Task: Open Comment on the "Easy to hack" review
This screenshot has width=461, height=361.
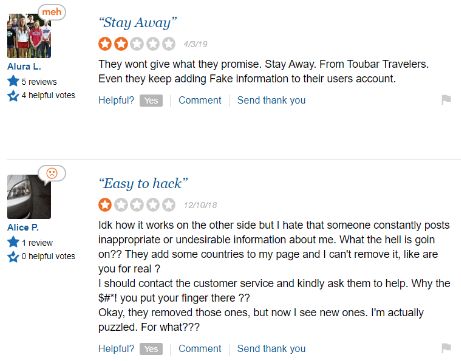Action: pyautogui.click(x=200, y=348)
